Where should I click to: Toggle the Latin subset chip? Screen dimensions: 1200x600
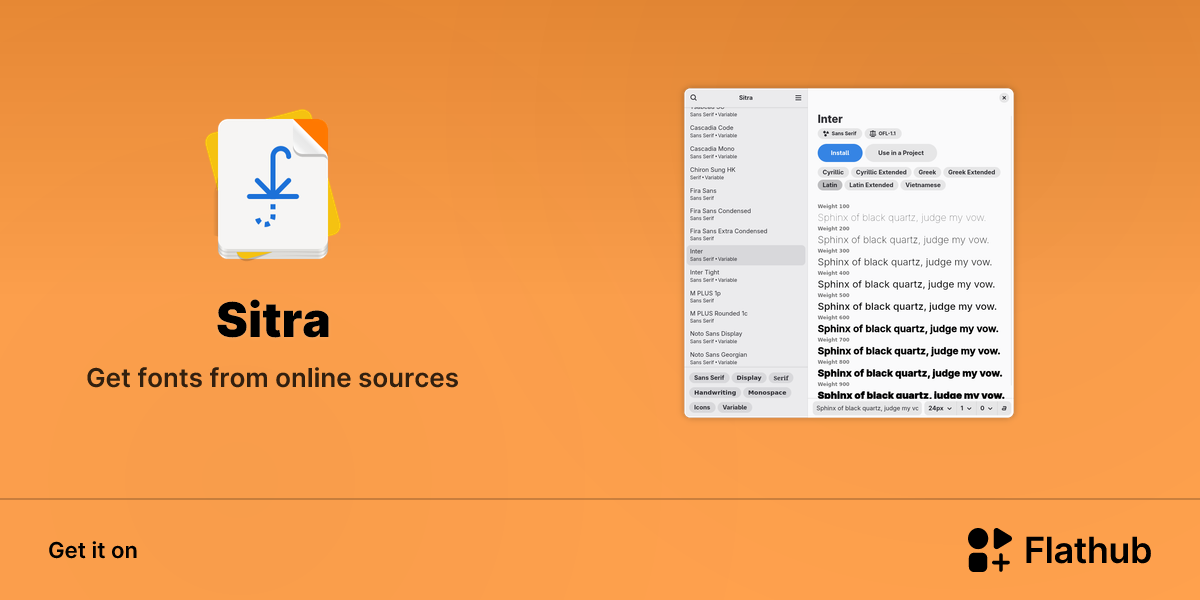(830, 185)
